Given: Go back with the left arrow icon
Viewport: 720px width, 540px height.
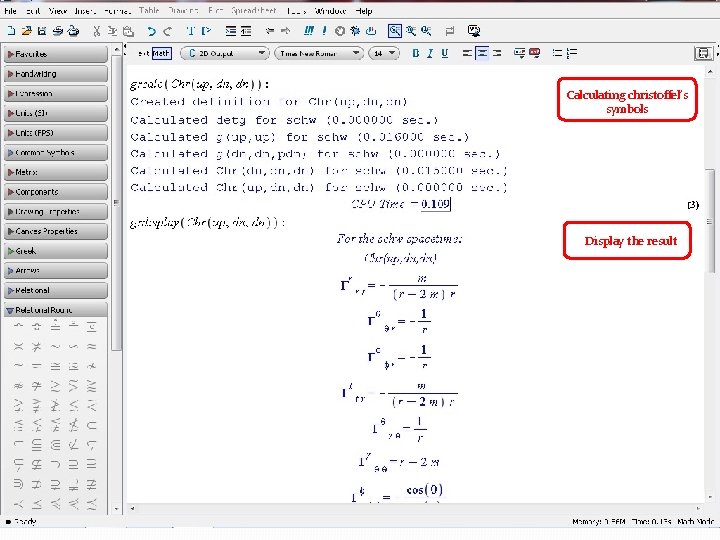Looking at the screenshot, I should [270, 31].
